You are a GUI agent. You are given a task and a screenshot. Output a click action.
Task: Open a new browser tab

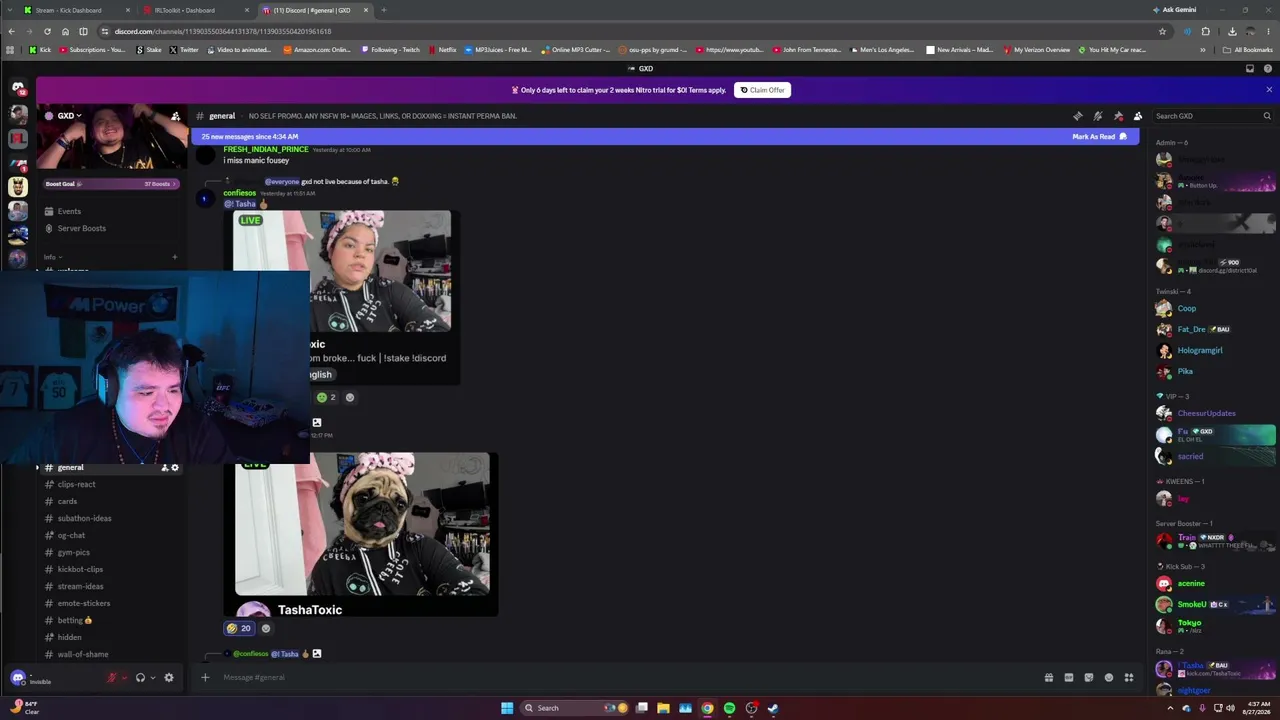(384, 10)
